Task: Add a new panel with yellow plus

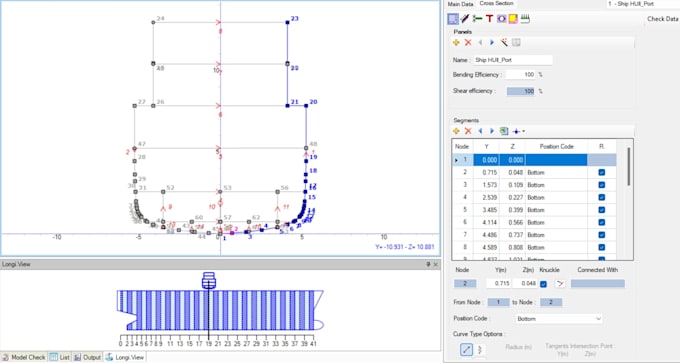Action: pyautogui.click(x=456, y=43)
